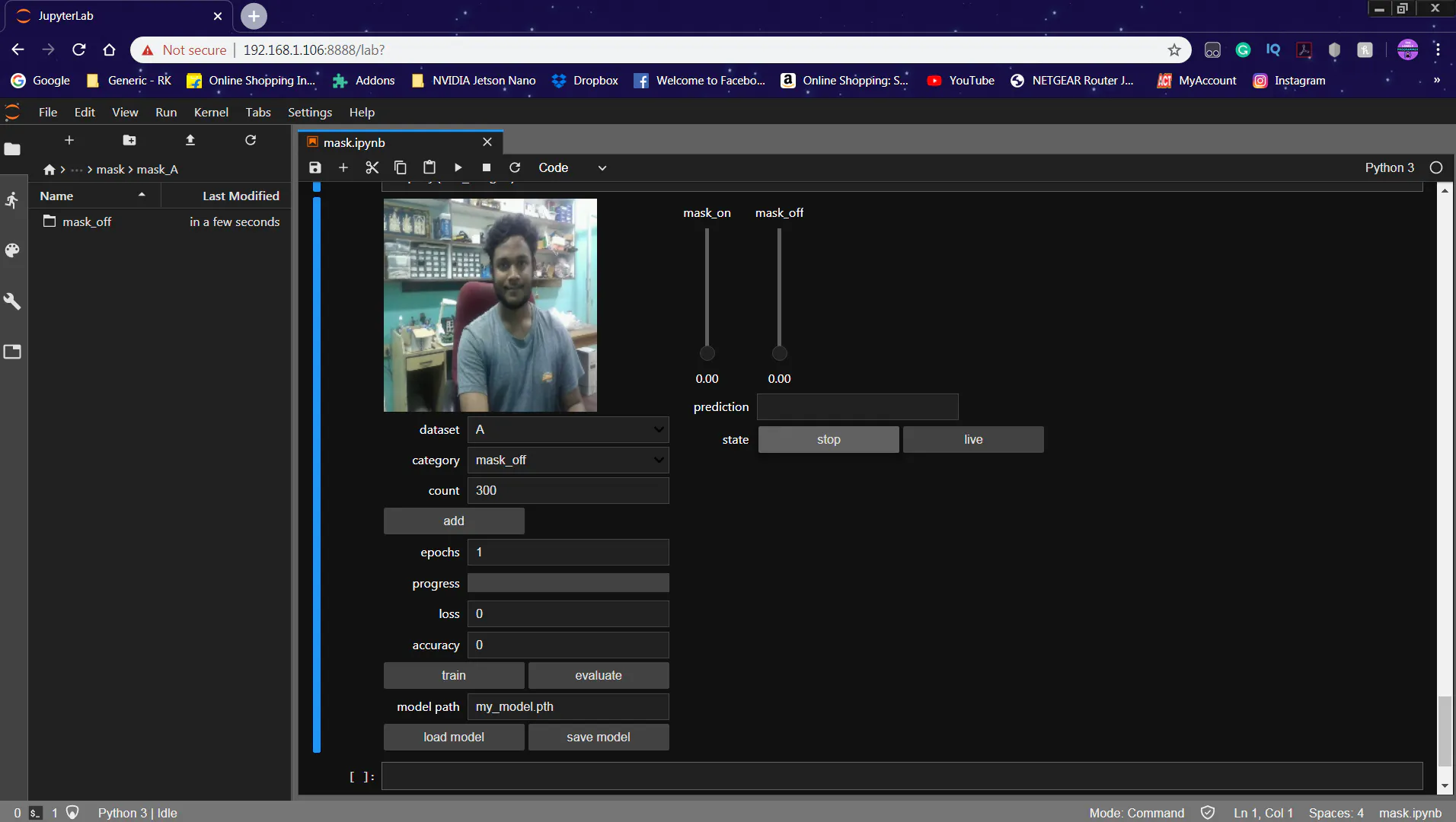Open the Kernel menu
This screenshot has width=1456, height=822.
pos(211,112)
